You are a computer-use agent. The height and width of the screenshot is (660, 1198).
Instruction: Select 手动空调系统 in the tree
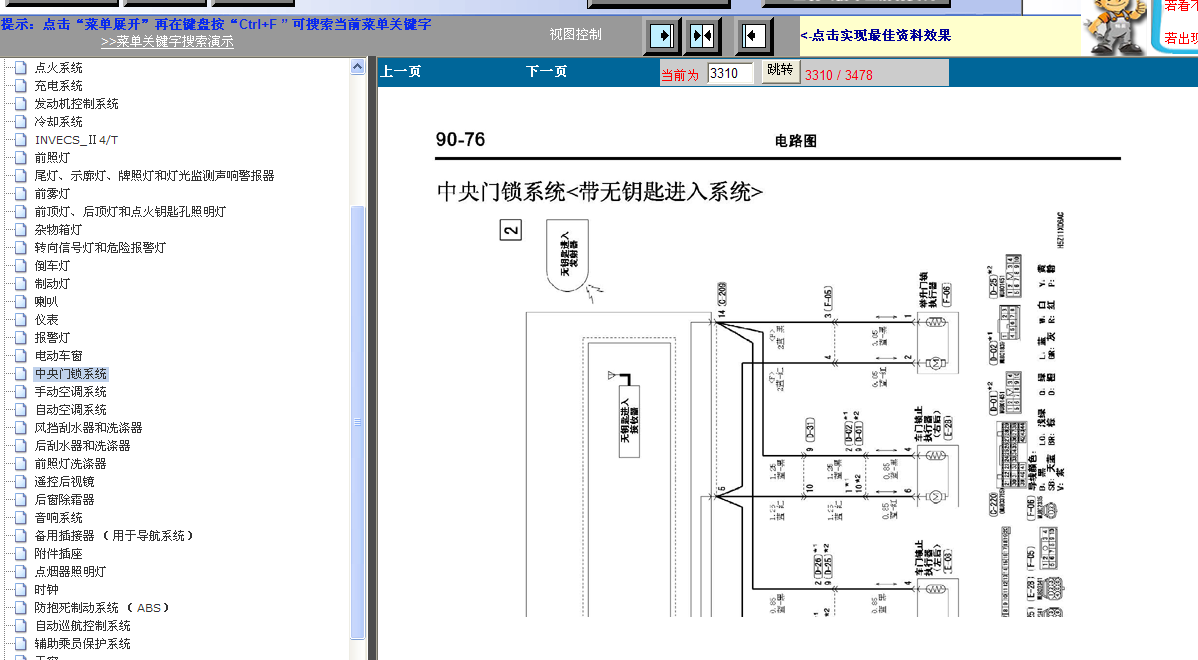(70, 392)
